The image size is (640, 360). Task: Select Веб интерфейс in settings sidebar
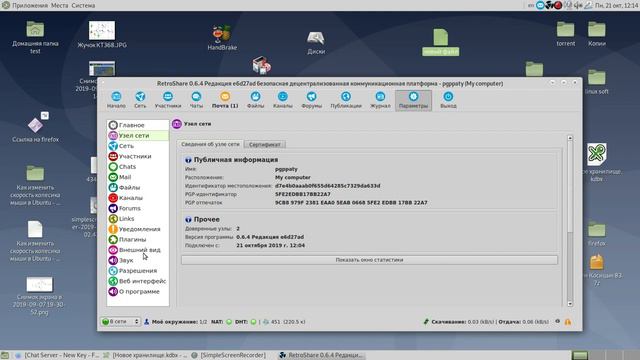pyautogui.click(x=138, y=281)
